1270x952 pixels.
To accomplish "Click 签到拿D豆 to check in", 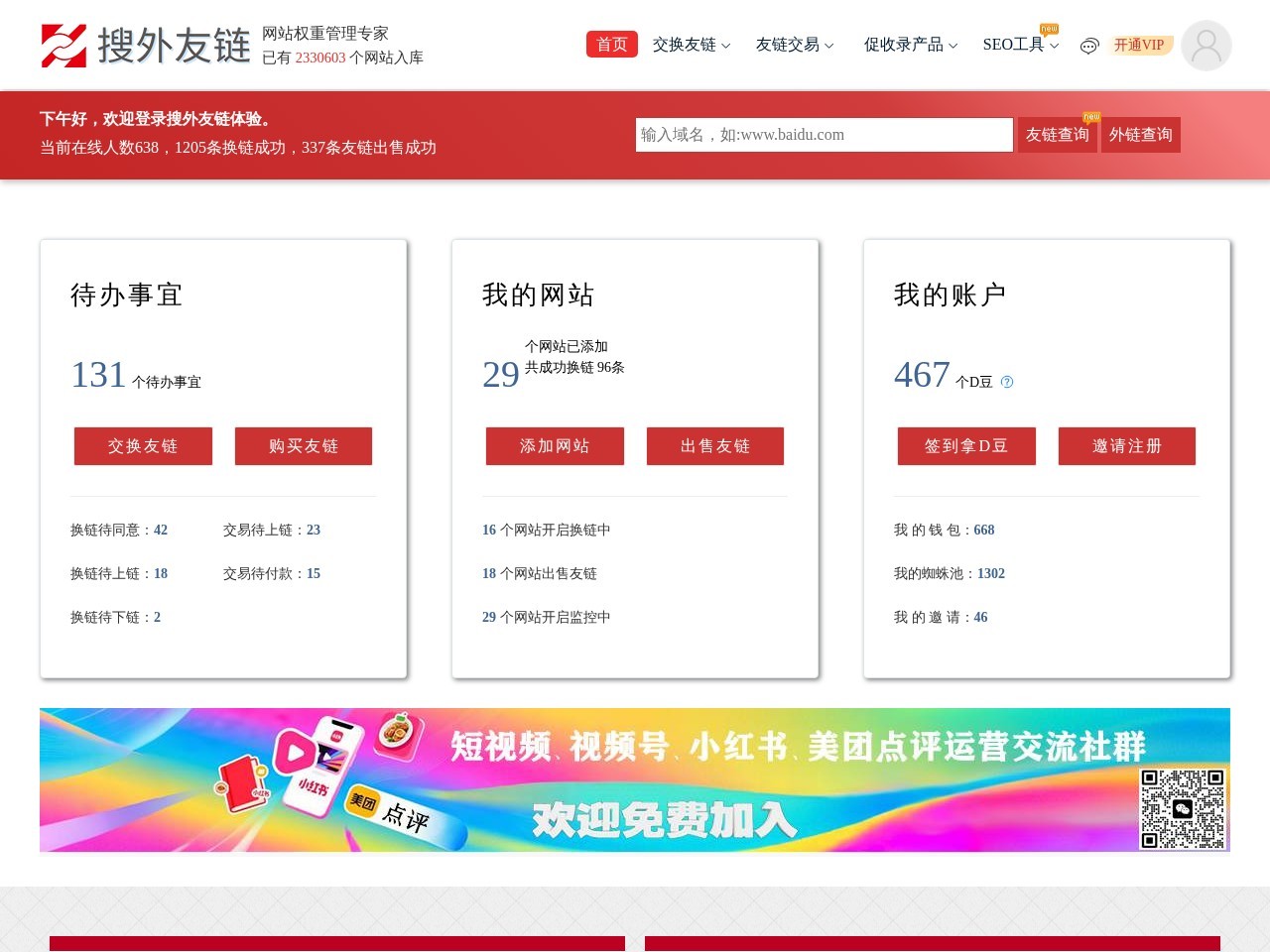I will click(966, 446).
